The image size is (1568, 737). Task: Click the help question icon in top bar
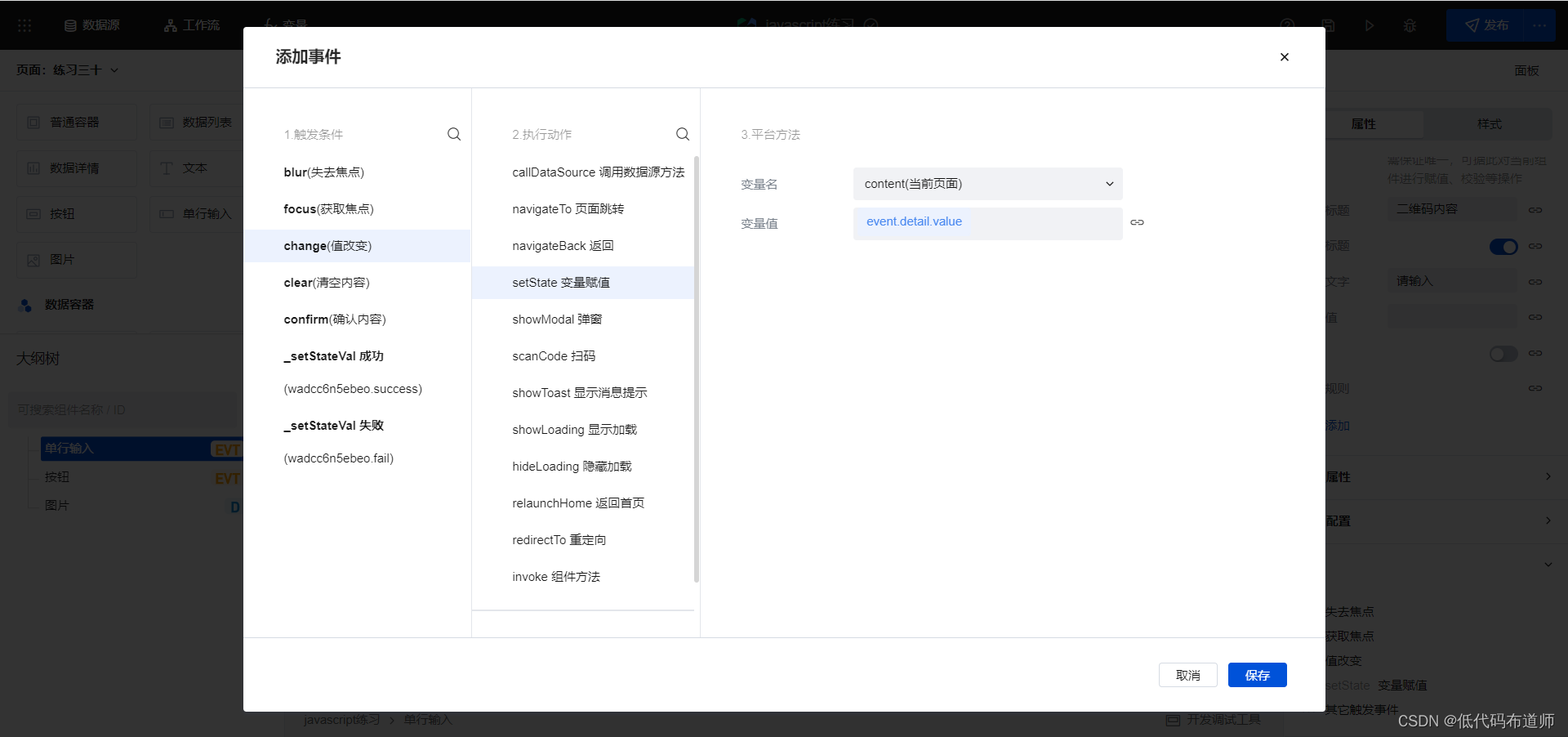1288,25
